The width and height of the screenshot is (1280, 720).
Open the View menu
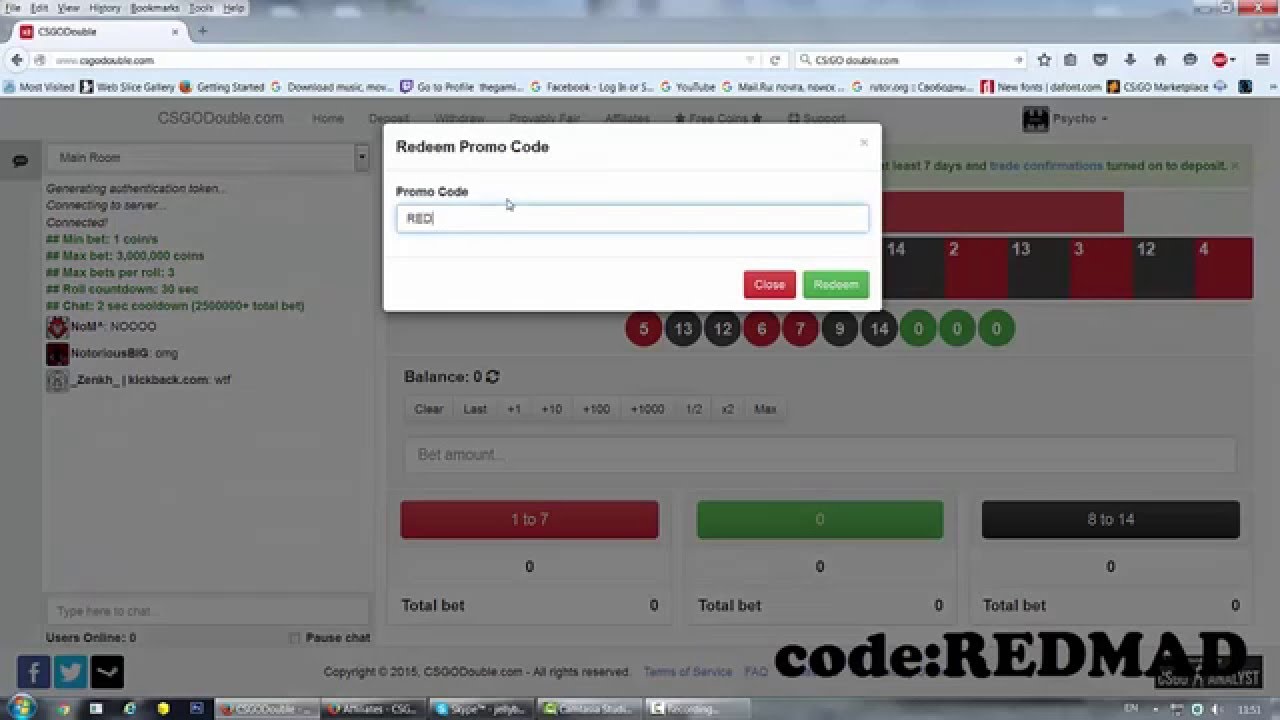[x=68, y=8]
